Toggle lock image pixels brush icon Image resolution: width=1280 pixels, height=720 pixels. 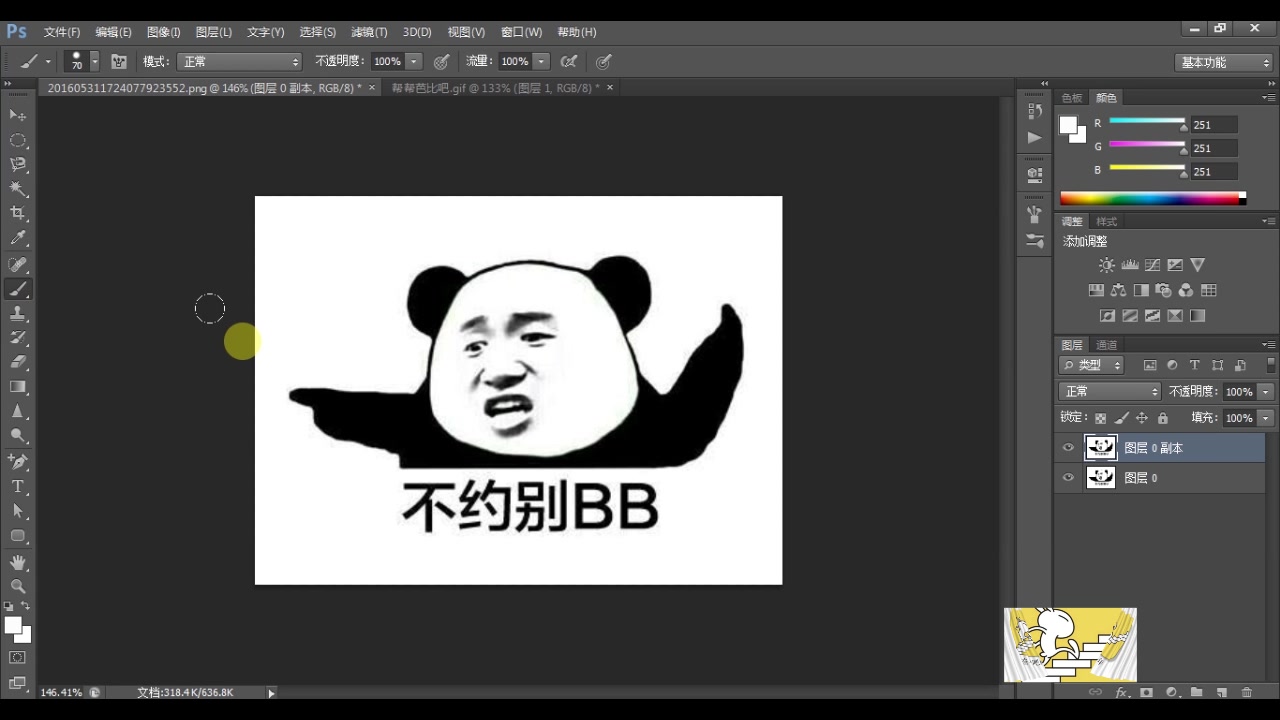1122,418
